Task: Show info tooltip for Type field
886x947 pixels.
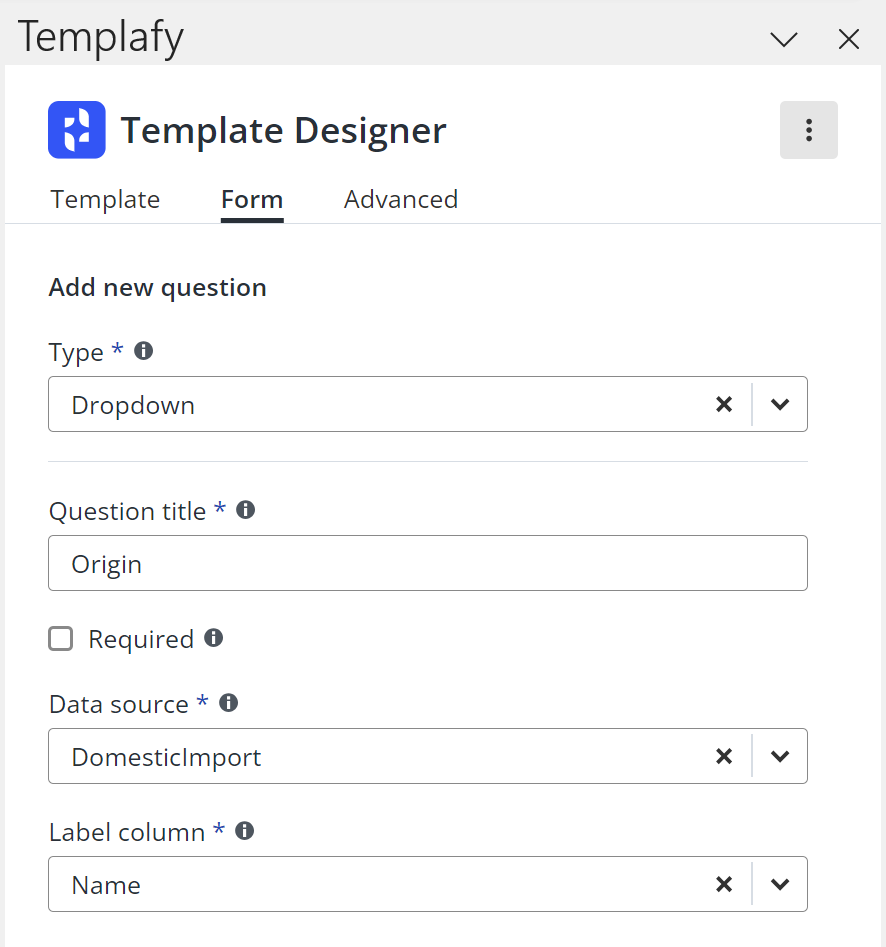Action: pyautogui.click(x=143, y=350)
